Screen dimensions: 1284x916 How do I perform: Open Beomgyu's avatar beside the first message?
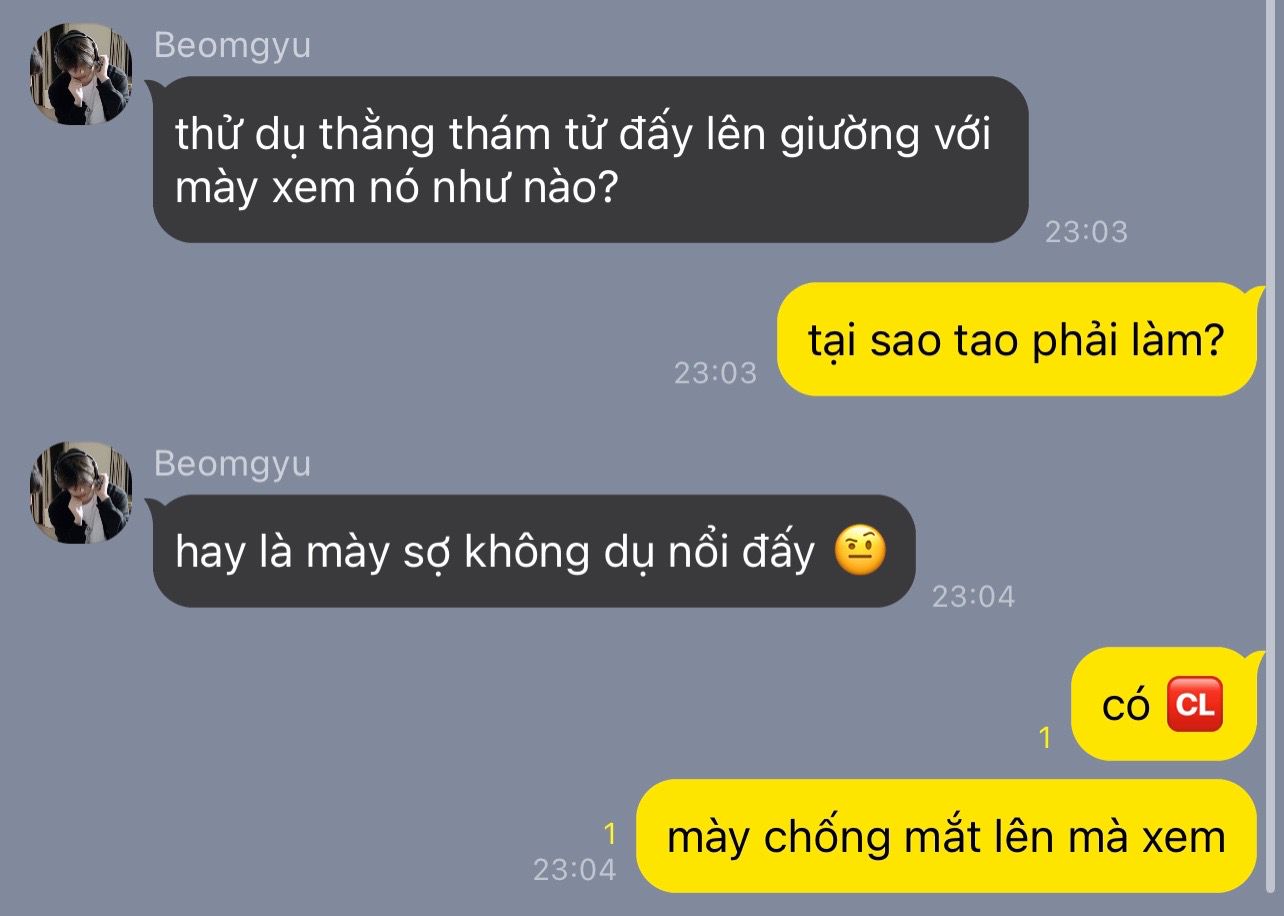[x=81, y=74]
